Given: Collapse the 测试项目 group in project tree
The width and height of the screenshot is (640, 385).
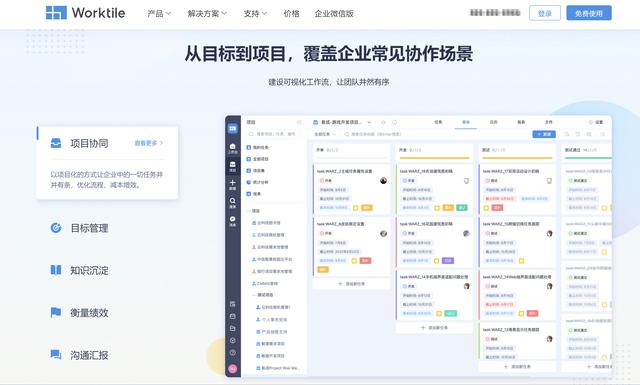Looking at the screenshot, I should [253, 295].
